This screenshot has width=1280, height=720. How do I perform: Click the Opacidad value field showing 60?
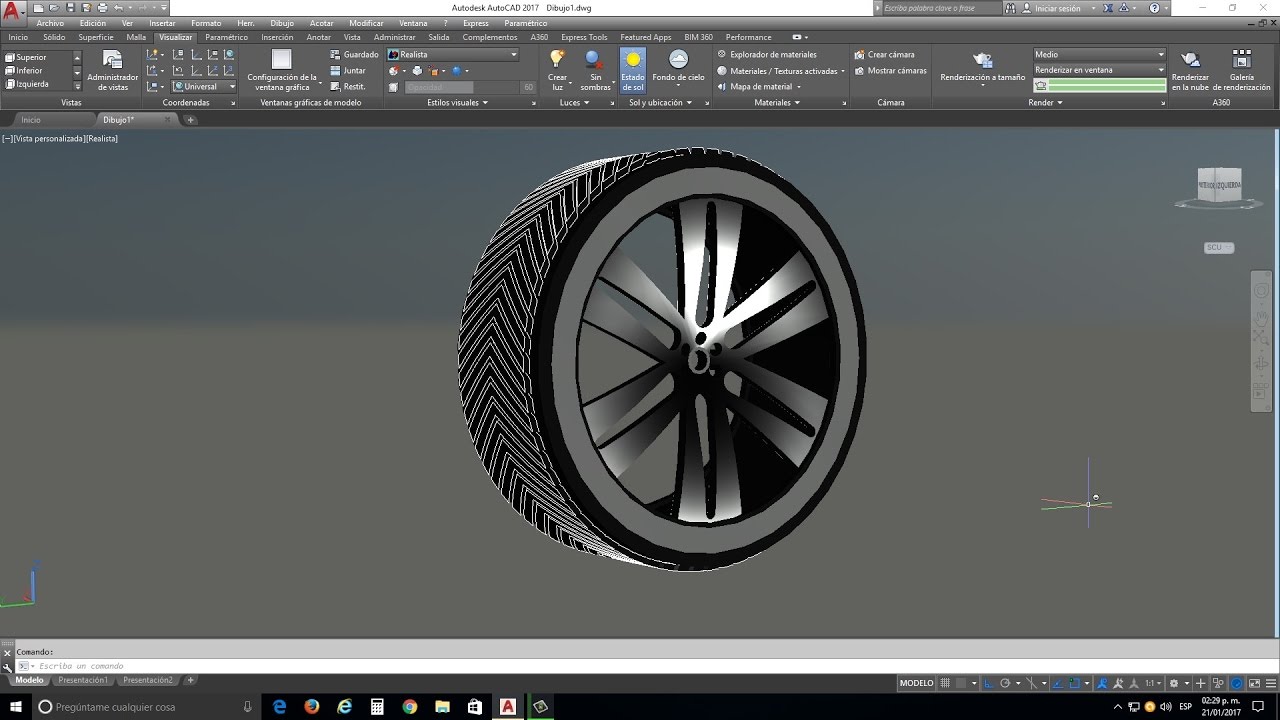(x=528, y=87)
